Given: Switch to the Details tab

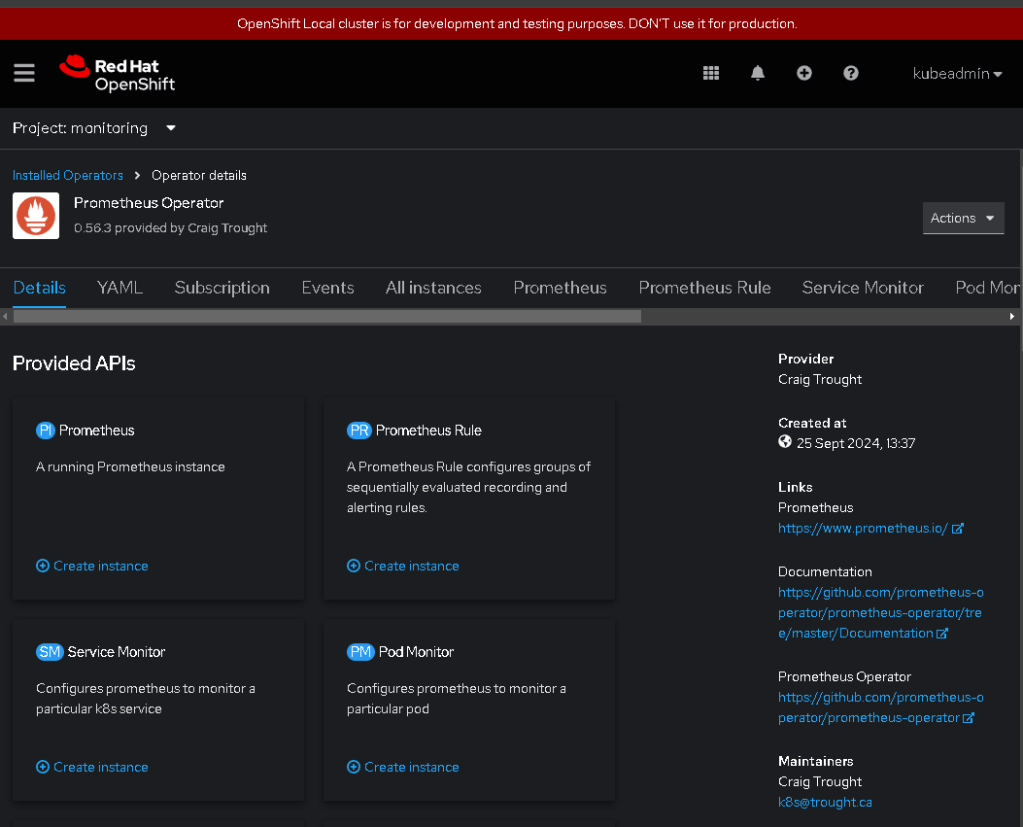Looking at the screenshot, I should 39,288.
